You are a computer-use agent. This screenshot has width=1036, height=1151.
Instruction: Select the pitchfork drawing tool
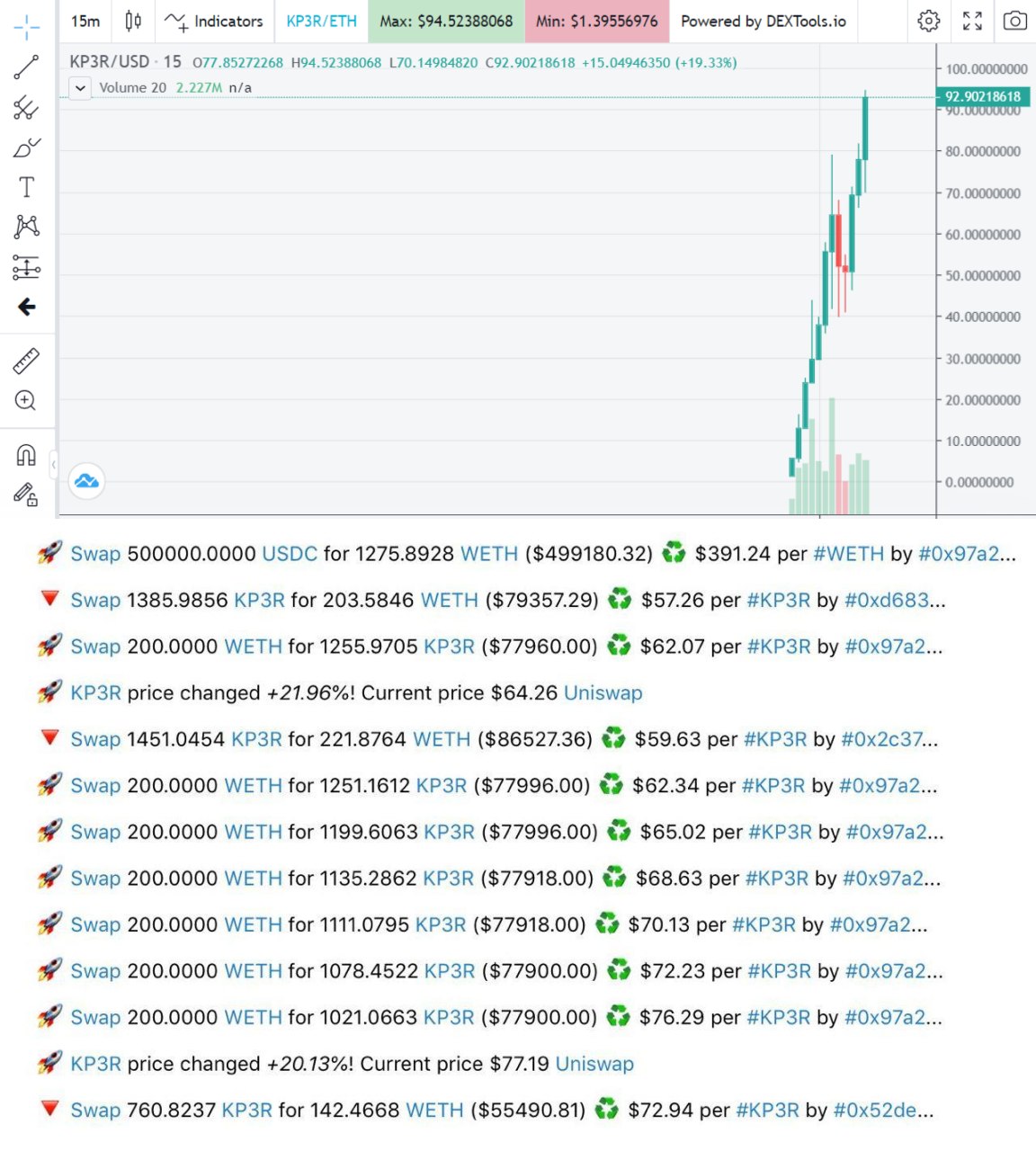[26, 108]
